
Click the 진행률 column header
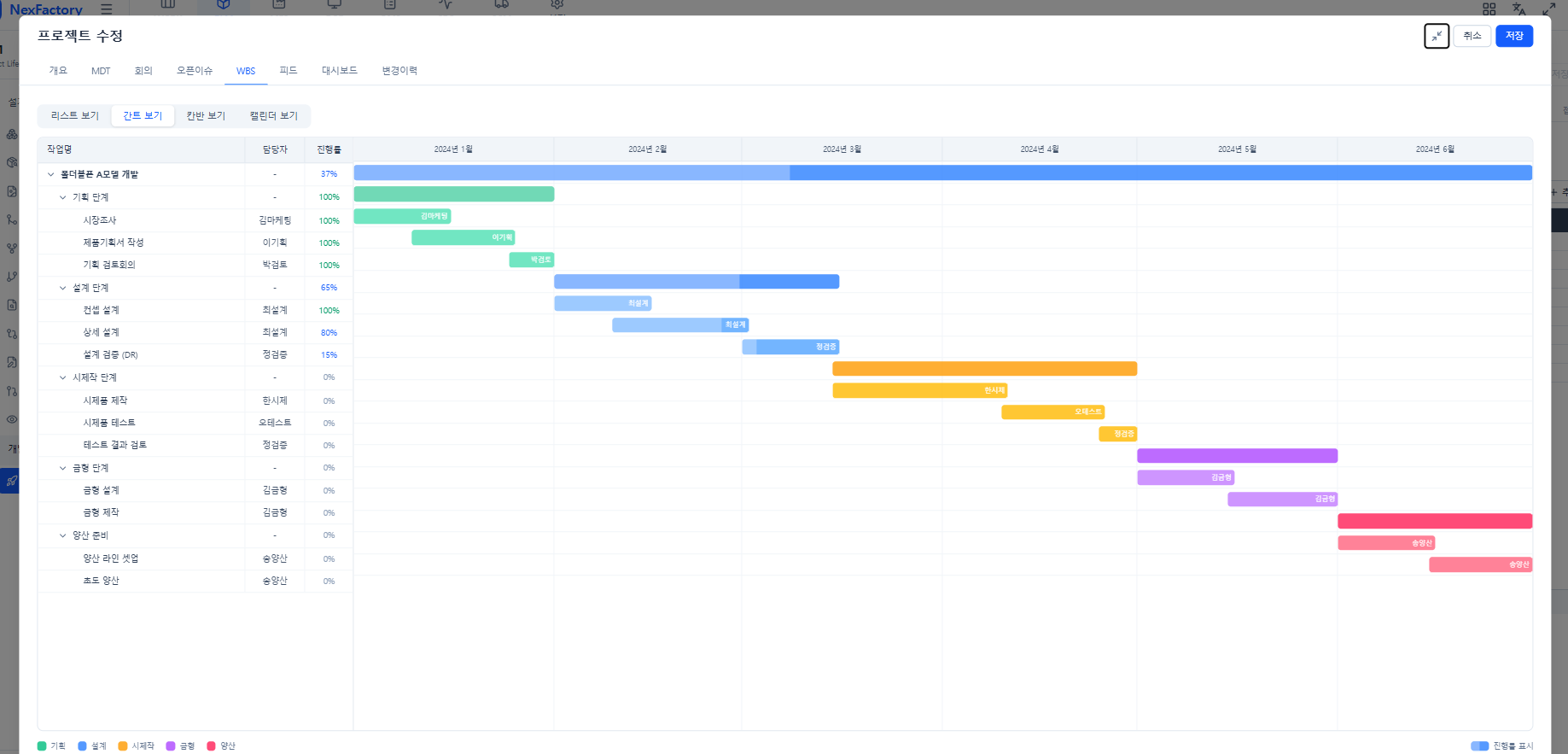click(329, 149)
